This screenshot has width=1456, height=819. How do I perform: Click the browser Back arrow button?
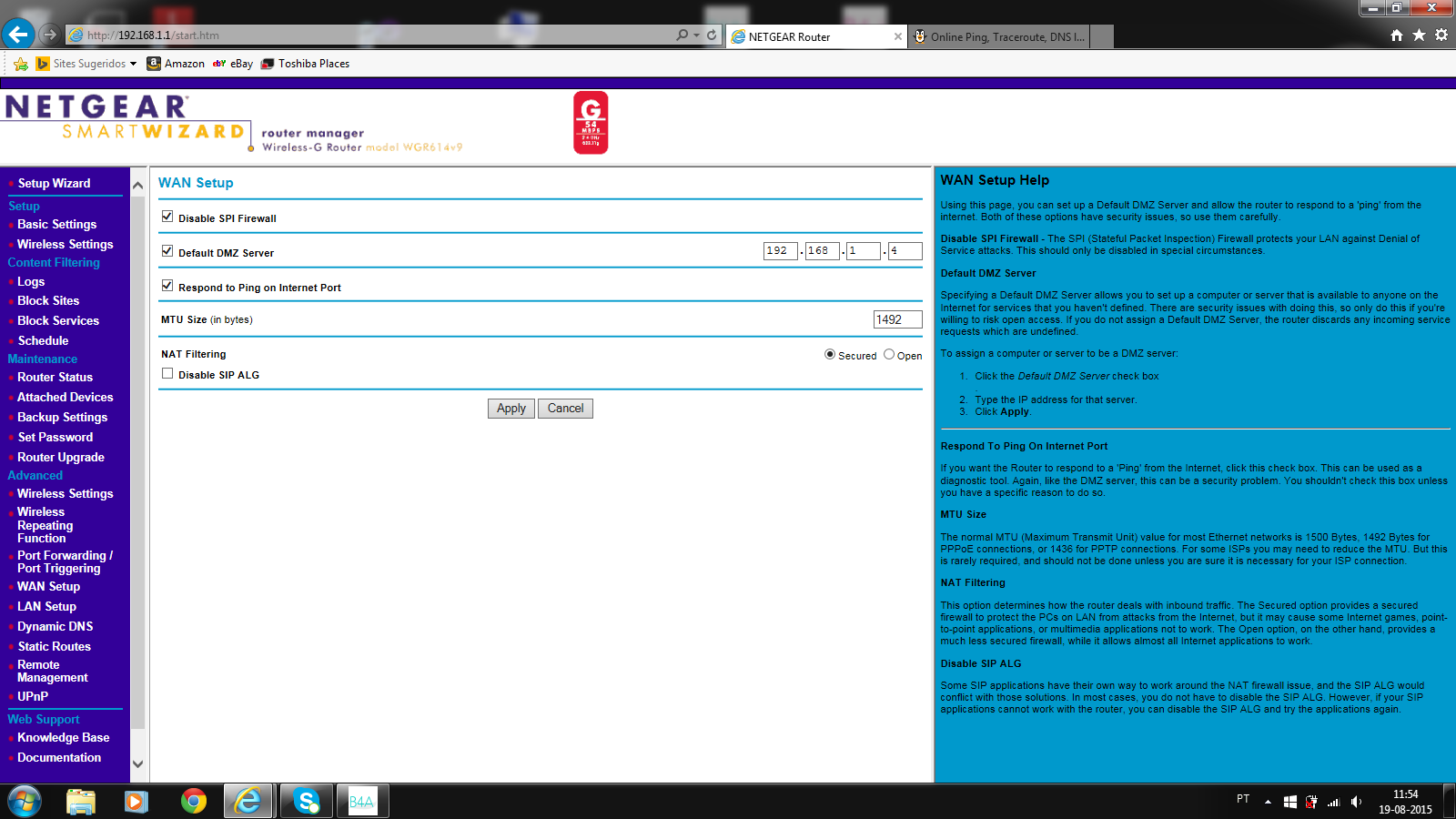click(x=18, y=35)
